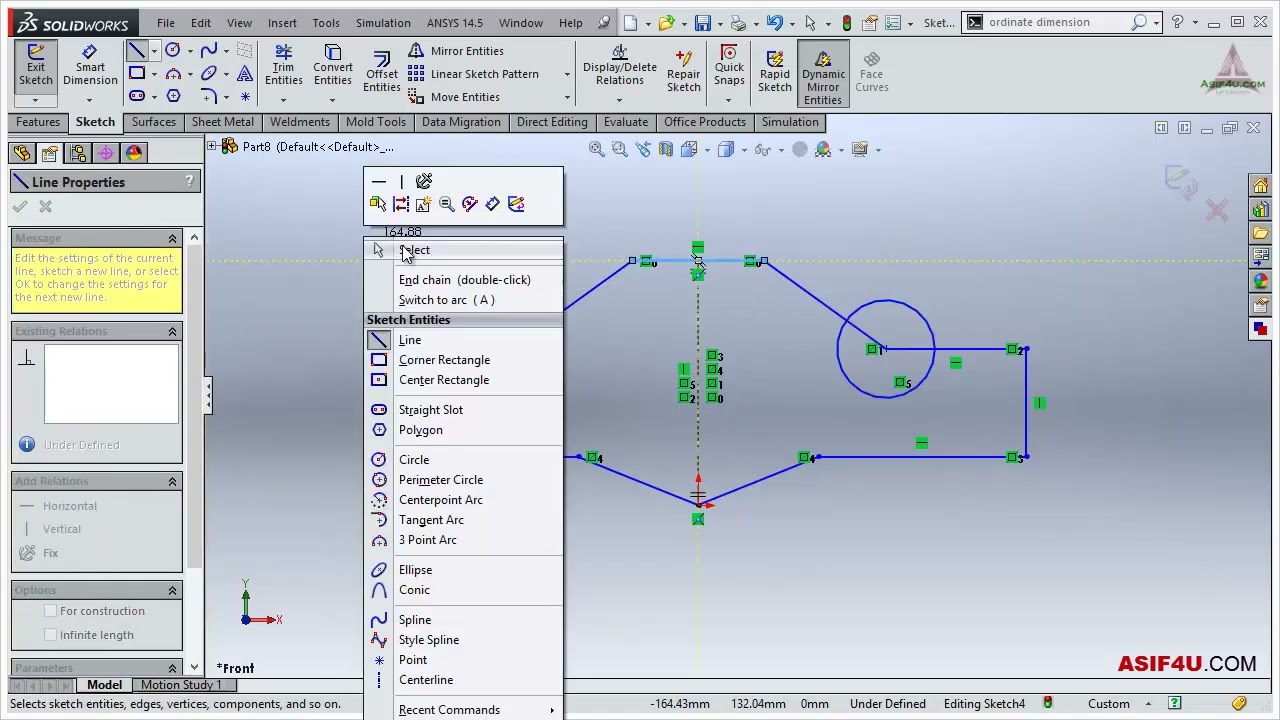Open Display/Delete Relations
The image size is (1280, 720).
(620, 66)
